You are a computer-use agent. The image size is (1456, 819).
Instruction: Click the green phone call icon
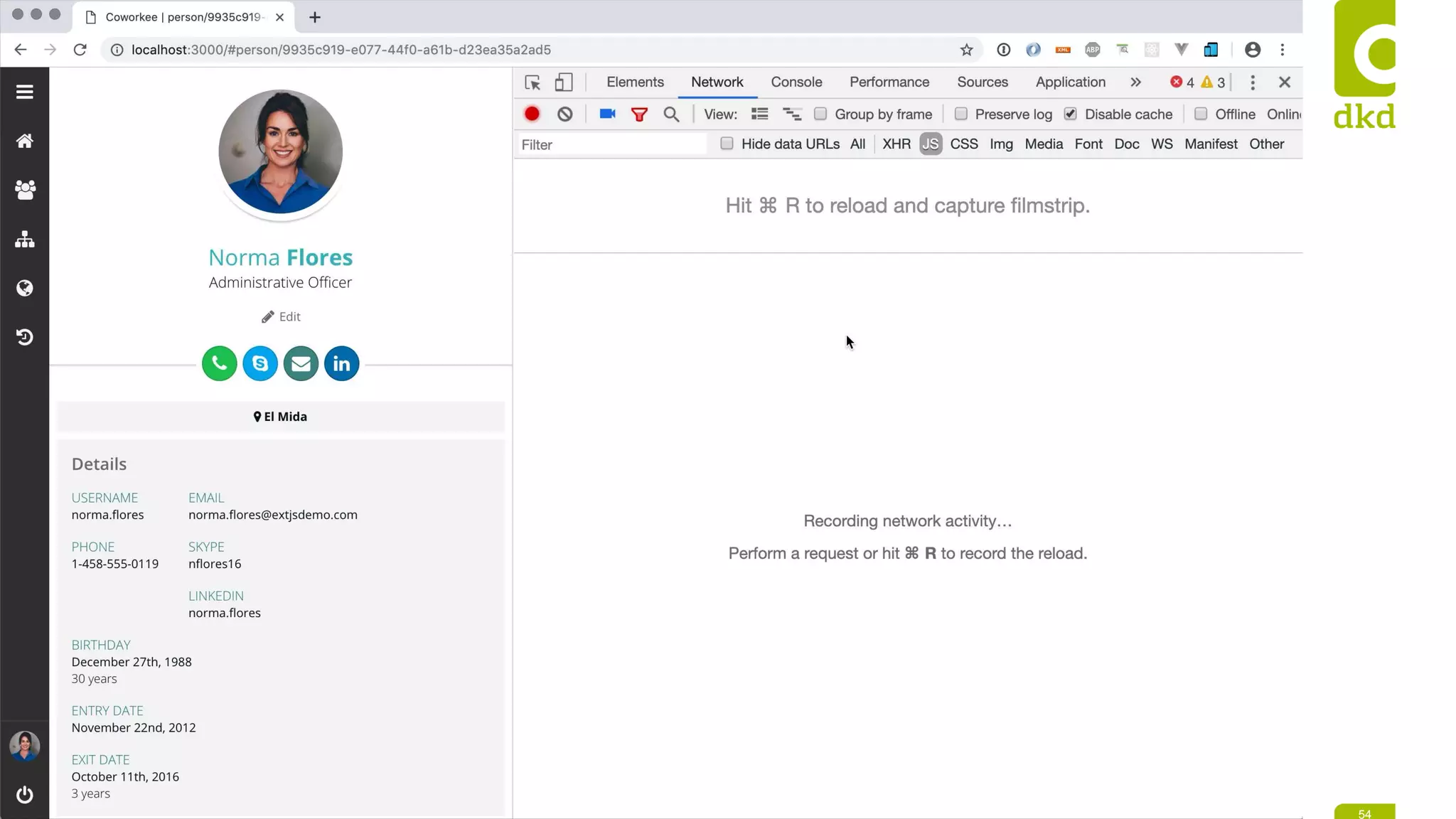coord(219,364)
